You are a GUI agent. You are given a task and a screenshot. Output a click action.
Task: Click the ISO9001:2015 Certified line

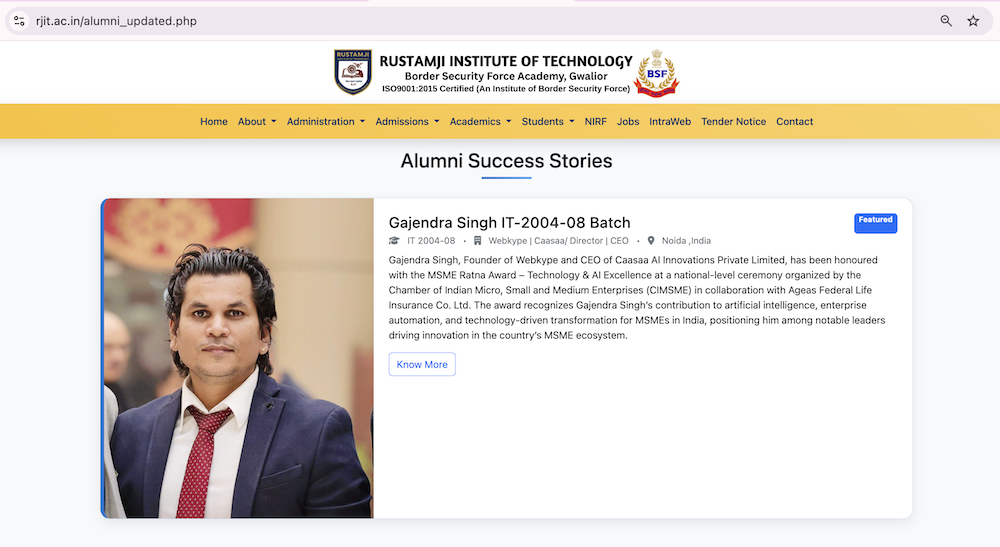pos(506,89)
